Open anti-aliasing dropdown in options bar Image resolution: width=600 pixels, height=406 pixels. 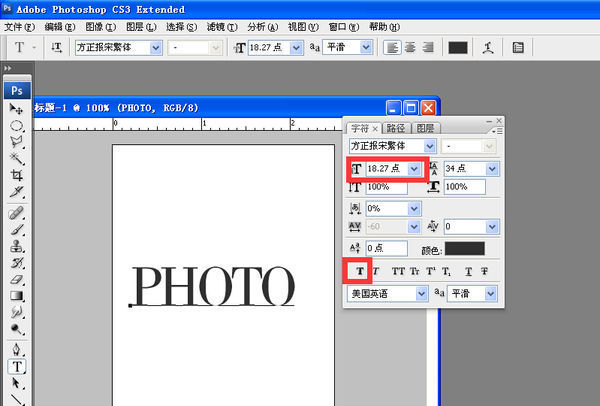(366, 48)
